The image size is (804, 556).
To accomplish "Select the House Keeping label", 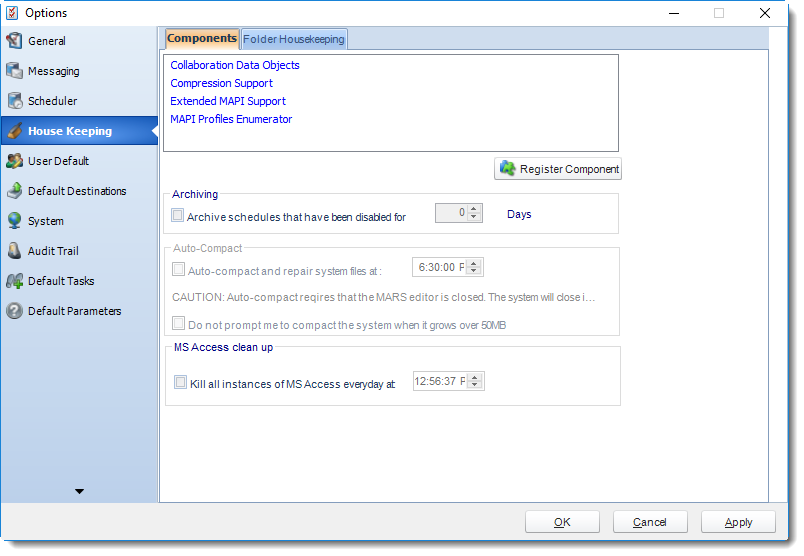I will [x=70, y=131].
